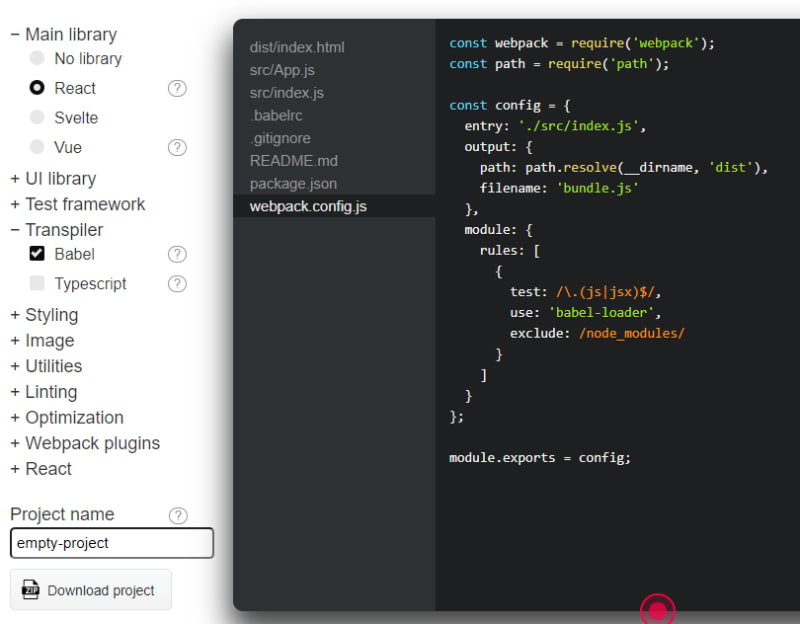Click the ZIP icon on Download button
Image resolution: width=800 pixels, height=624 pixels.
(31, 590)
